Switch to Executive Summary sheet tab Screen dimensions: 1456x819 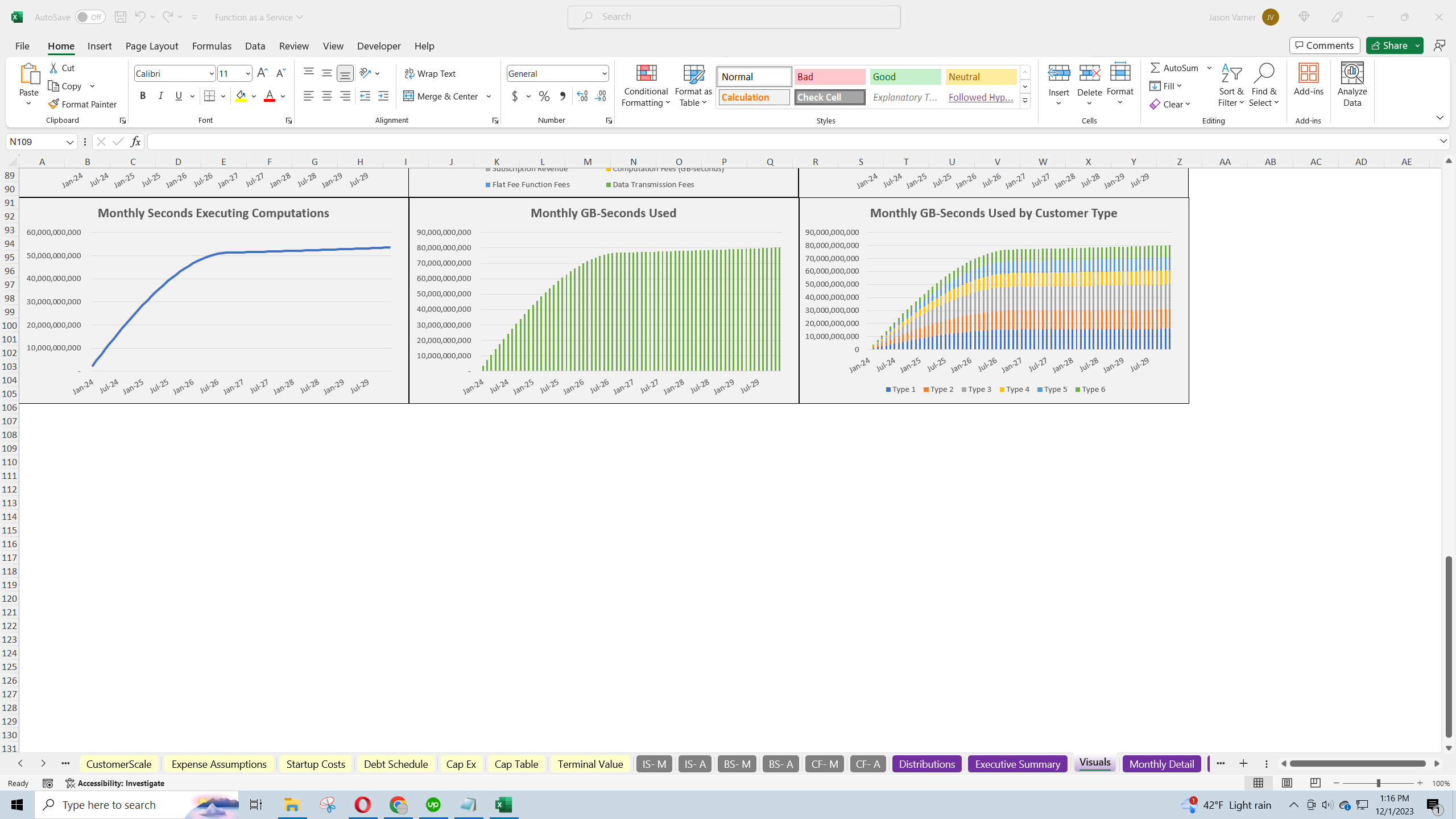click(1017, 764)
